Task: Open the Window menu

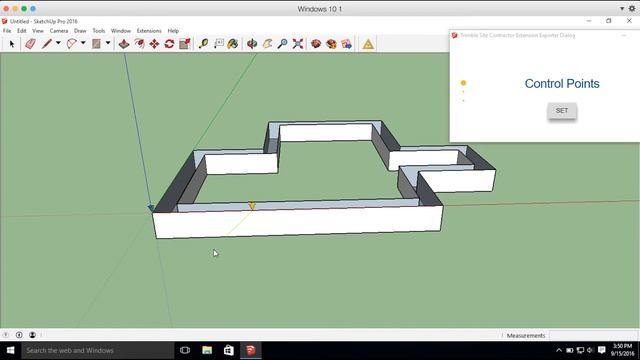Action: point(121,31)
